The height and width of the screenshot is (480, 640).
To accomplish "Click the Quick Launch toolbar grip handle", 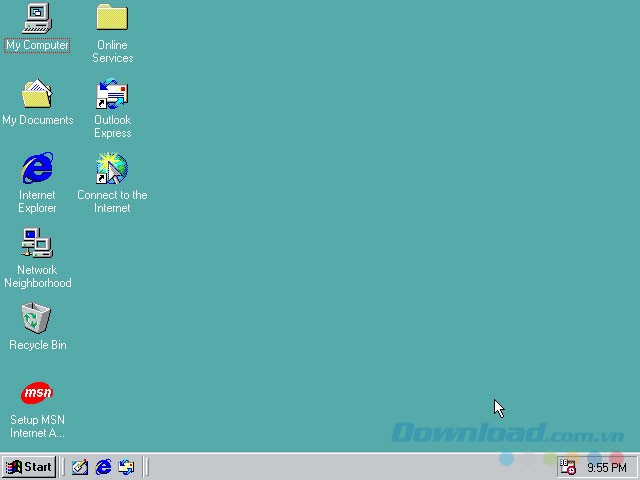I will 62,467.
